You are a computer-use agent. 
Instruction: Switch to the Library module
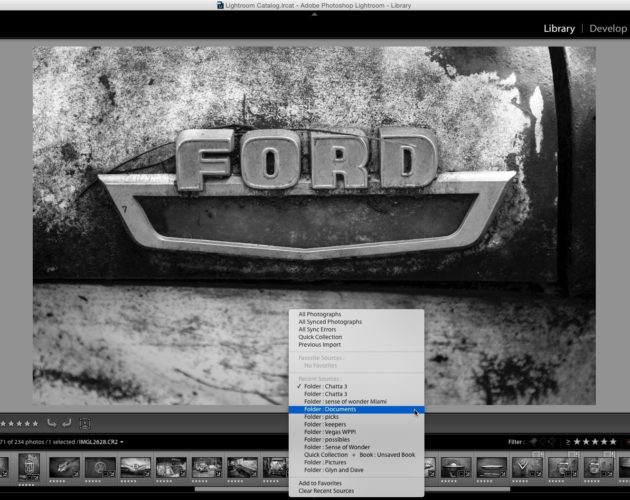coord(559,29)
